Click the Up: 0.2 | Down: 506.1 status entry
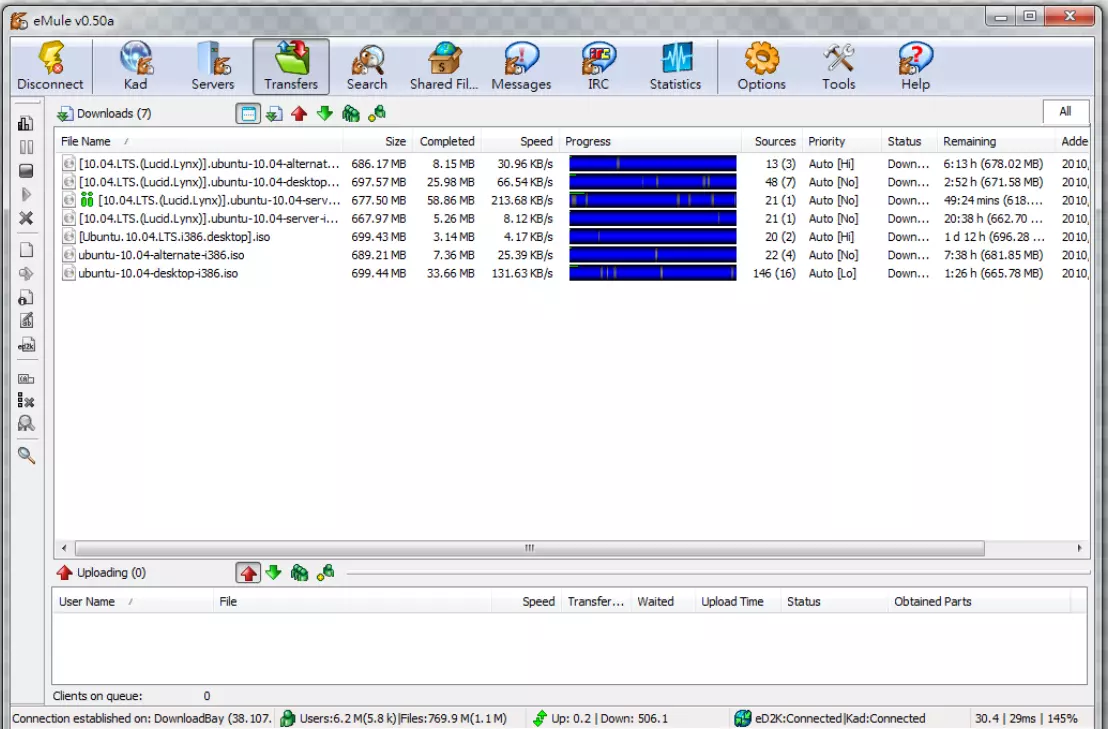Image resolution: width=1108 pixels, height=729 pixels. point(600,718)
